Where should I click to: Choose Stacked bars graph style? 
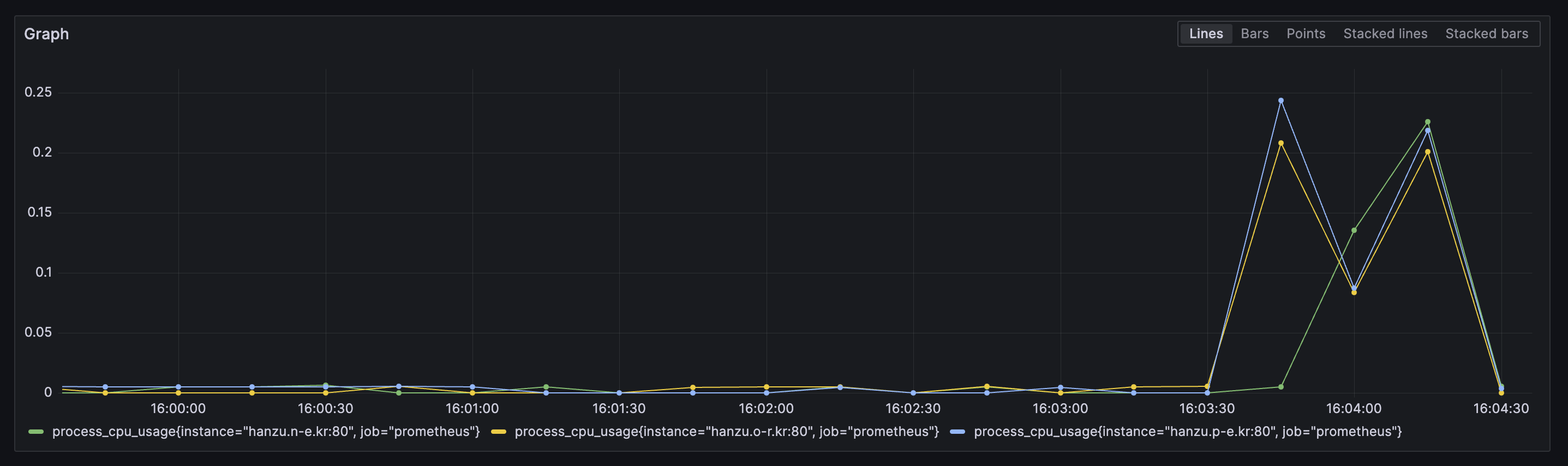(x=1486, y=33)
